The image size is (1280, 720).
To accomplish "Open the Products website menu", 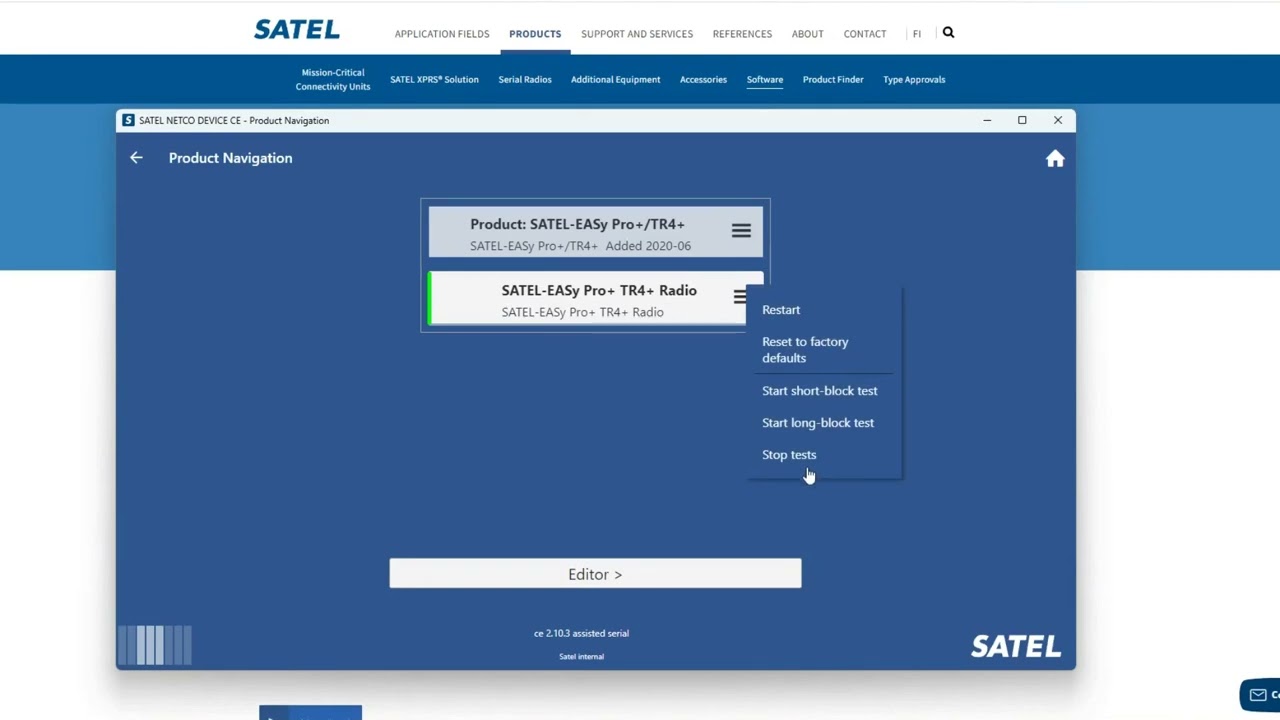I will pos(535,34).
